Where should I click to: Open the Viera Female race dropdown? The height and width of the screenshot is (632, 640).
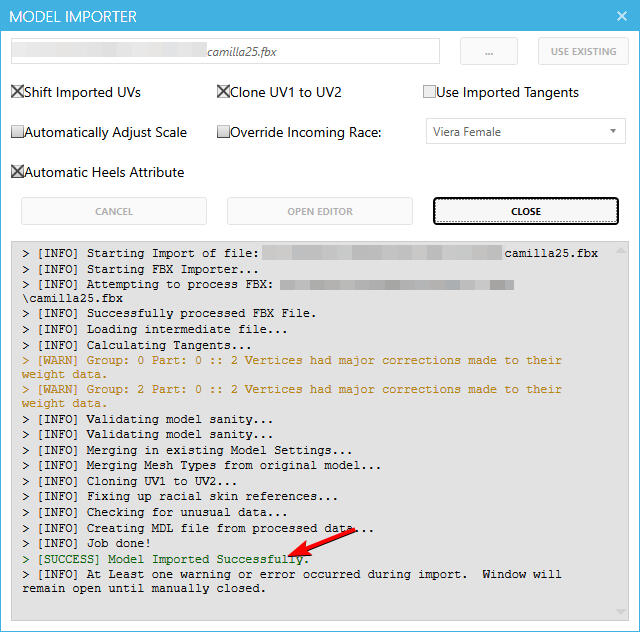point(526,132)
